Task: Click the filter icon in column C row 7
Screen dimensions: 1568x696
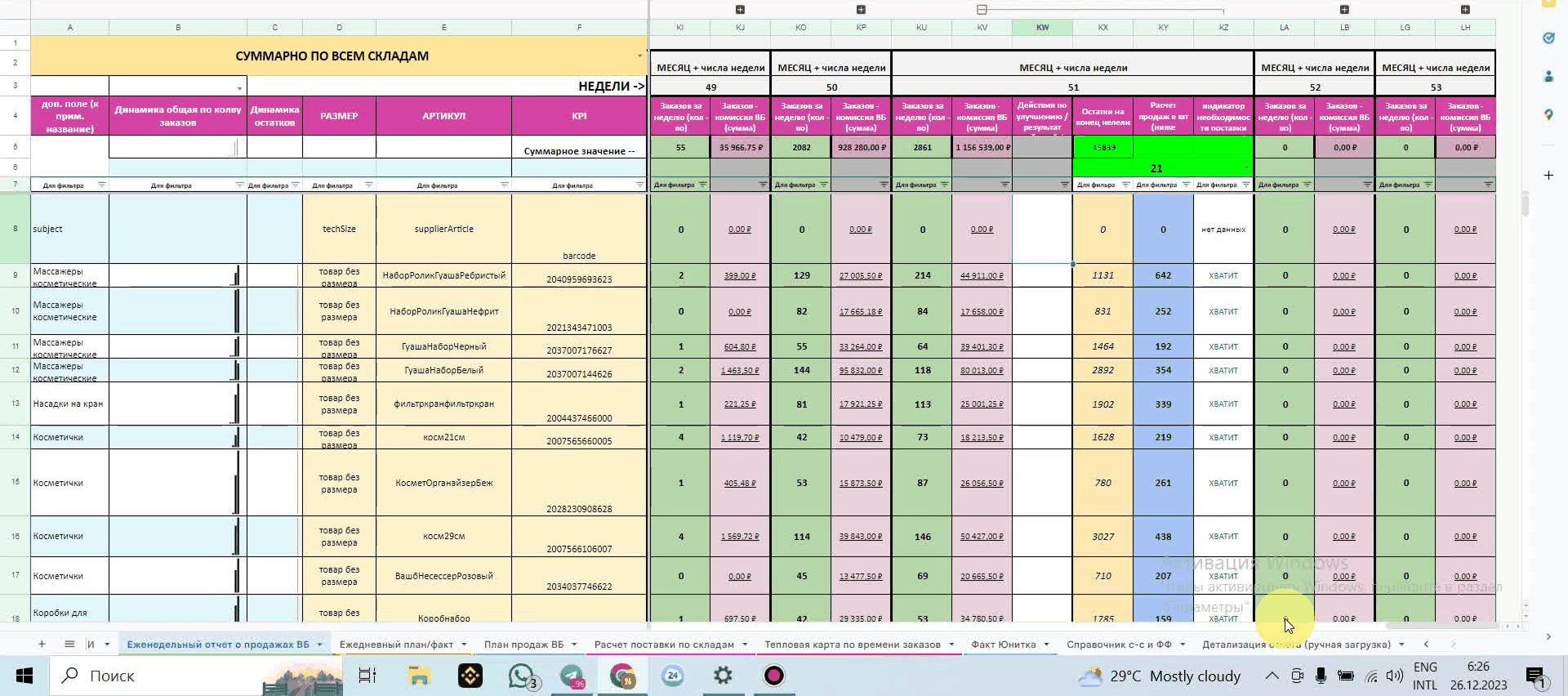Action: [295, 185]
